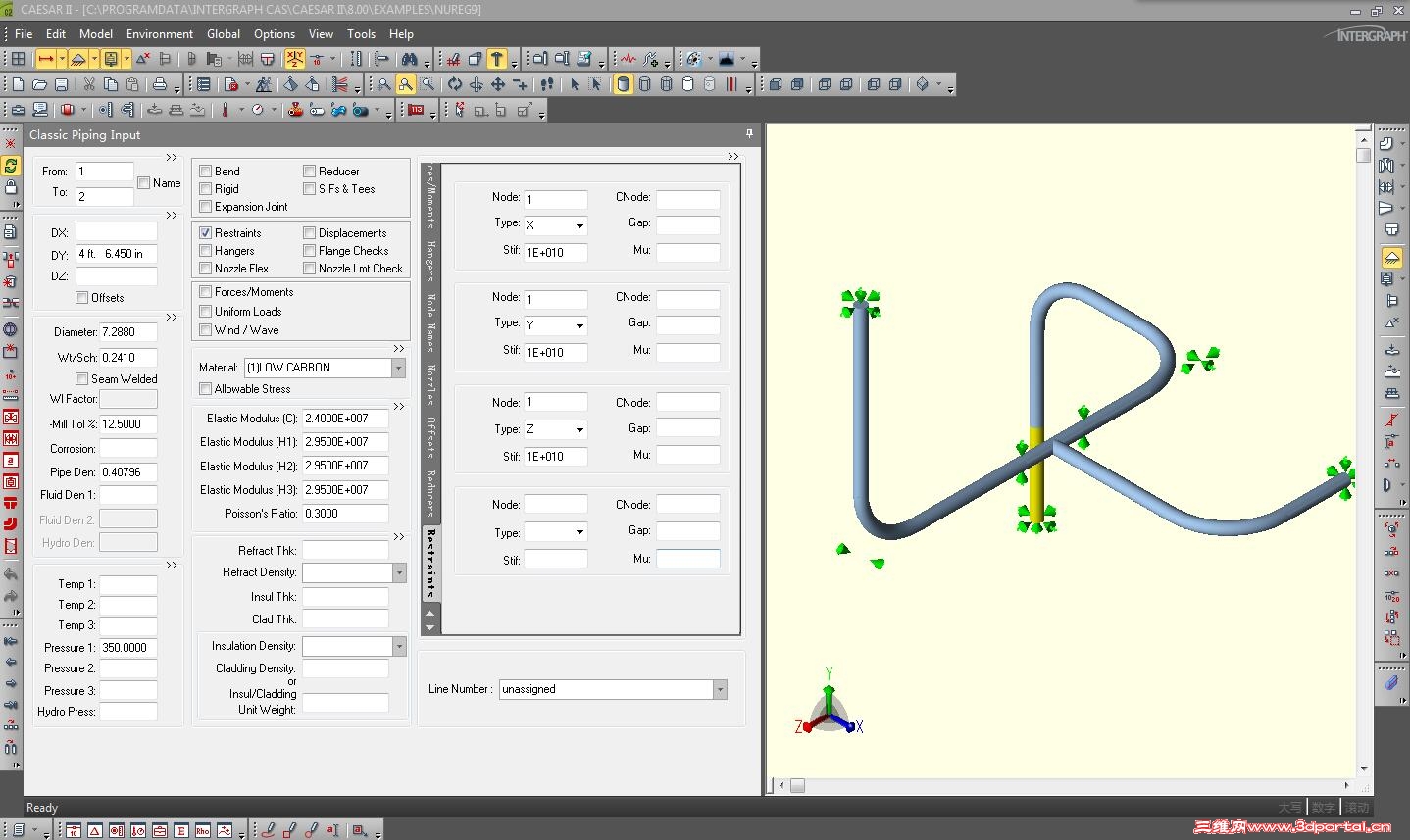Click the Pressure 1 input field
Image resolution: width=1410 pixels, height=840 pixels.
click(128, 648)
